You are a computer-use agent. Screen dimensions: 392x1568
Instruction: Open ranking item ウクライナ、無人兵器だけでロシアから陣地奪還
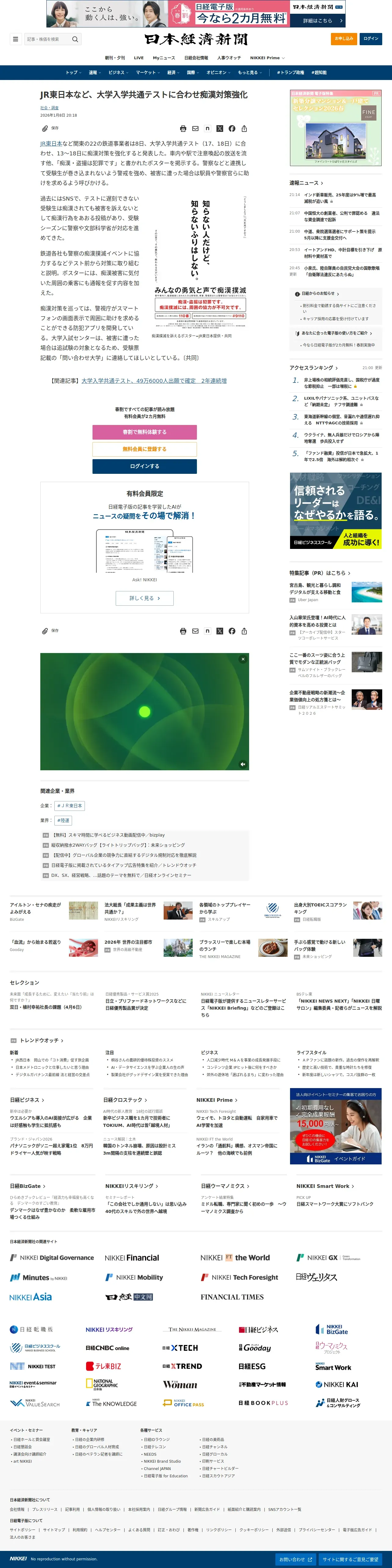tap(342, 438)
